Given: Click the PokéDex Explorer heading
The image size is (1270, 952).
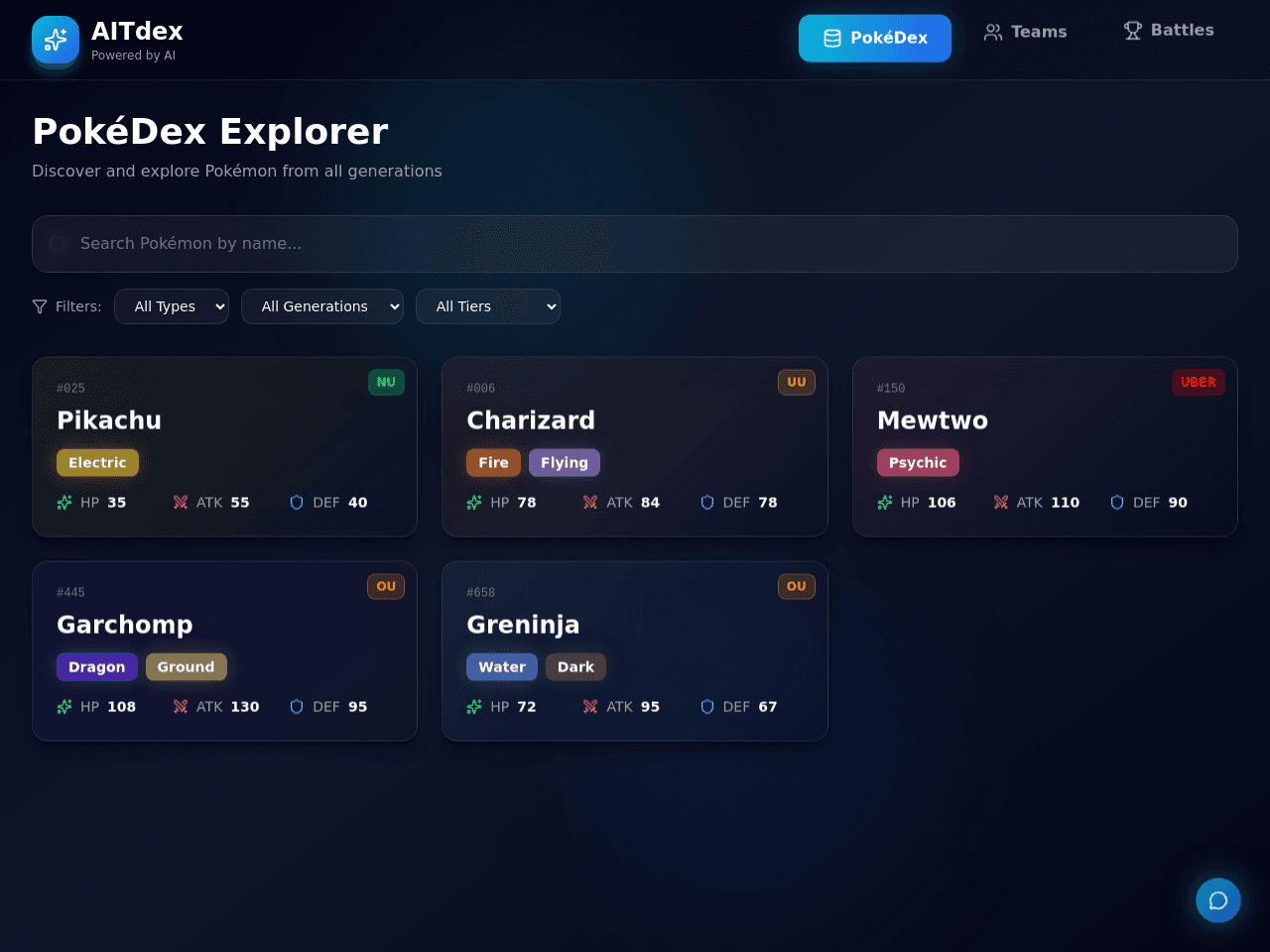Looking at the screenshot, I should [210, 132].
